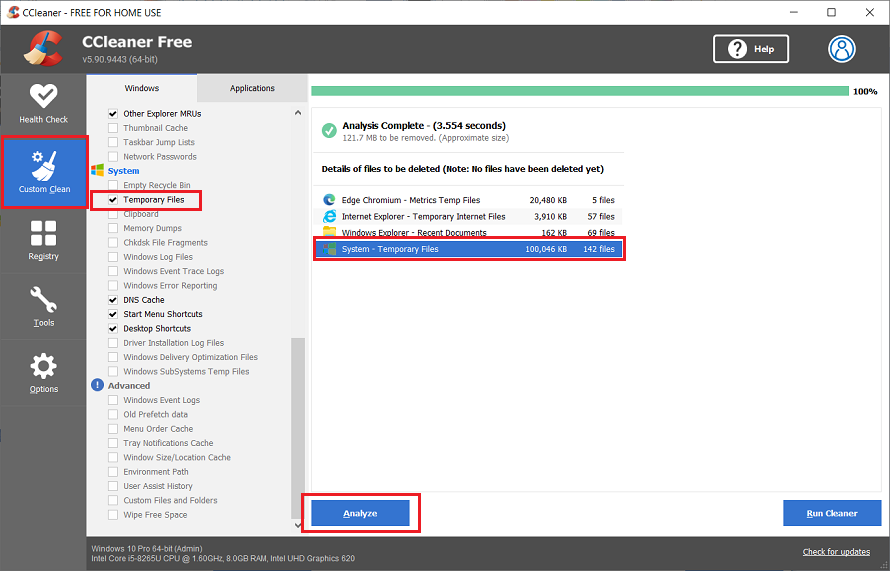Screen dimensions: 890x571
Task: Uncheck the Temporary Files checkbox
Action: tap(113, 200)
